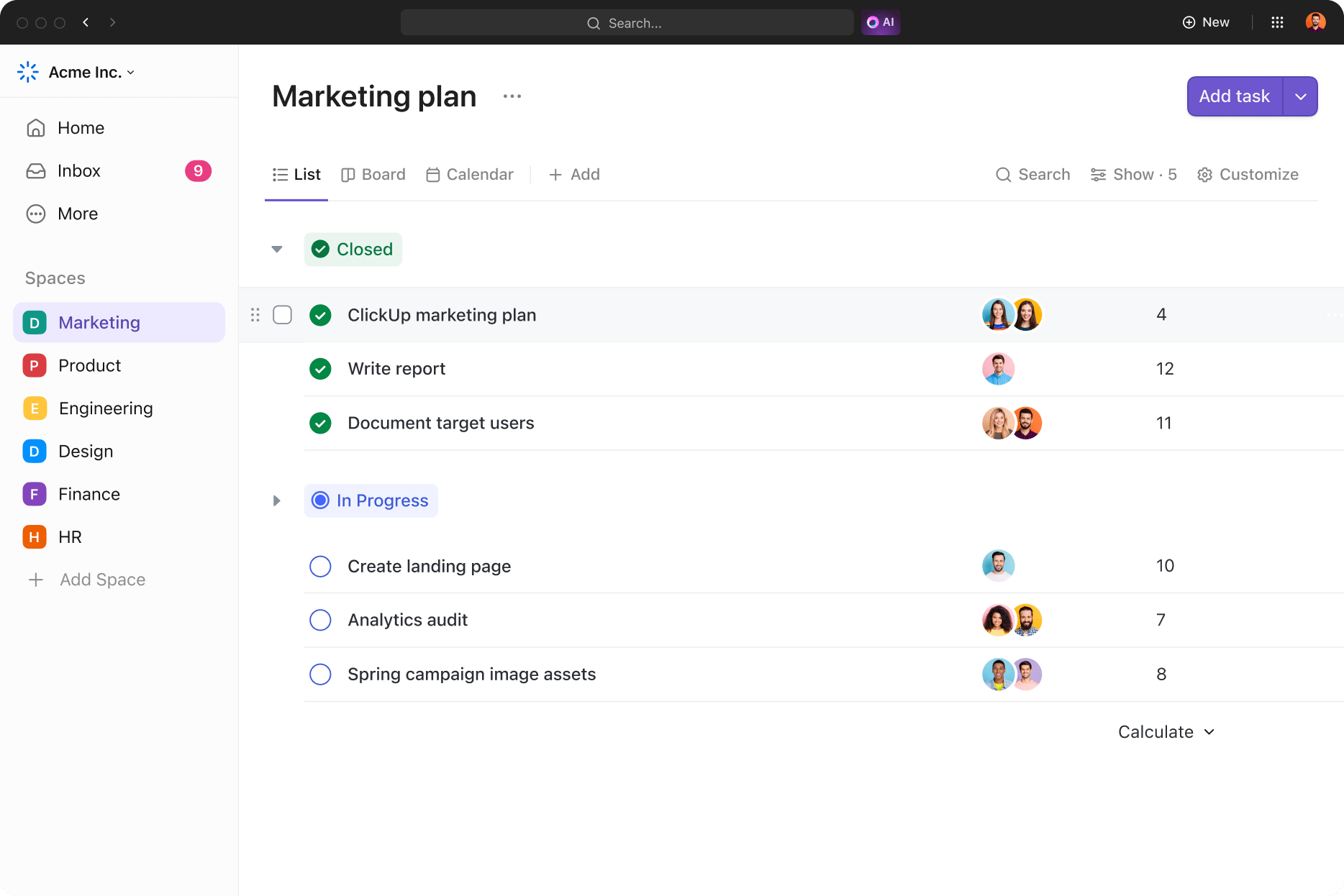Select the checkbox for ClickUp marketing plan

pyautogui.click(x=283, y=314)
